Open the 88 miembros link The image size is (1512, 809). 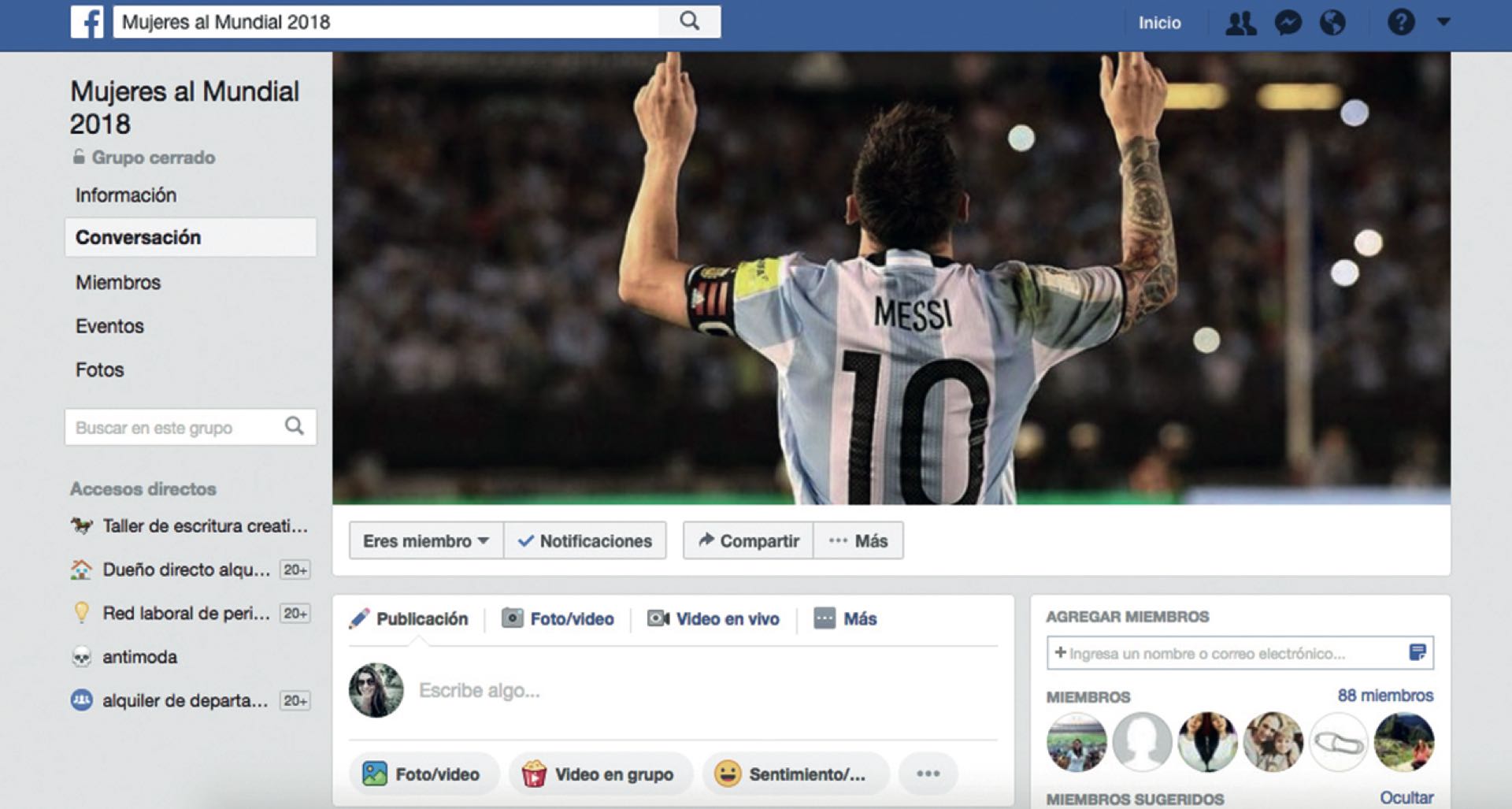pyautogui.click(x=1385, y=696)
